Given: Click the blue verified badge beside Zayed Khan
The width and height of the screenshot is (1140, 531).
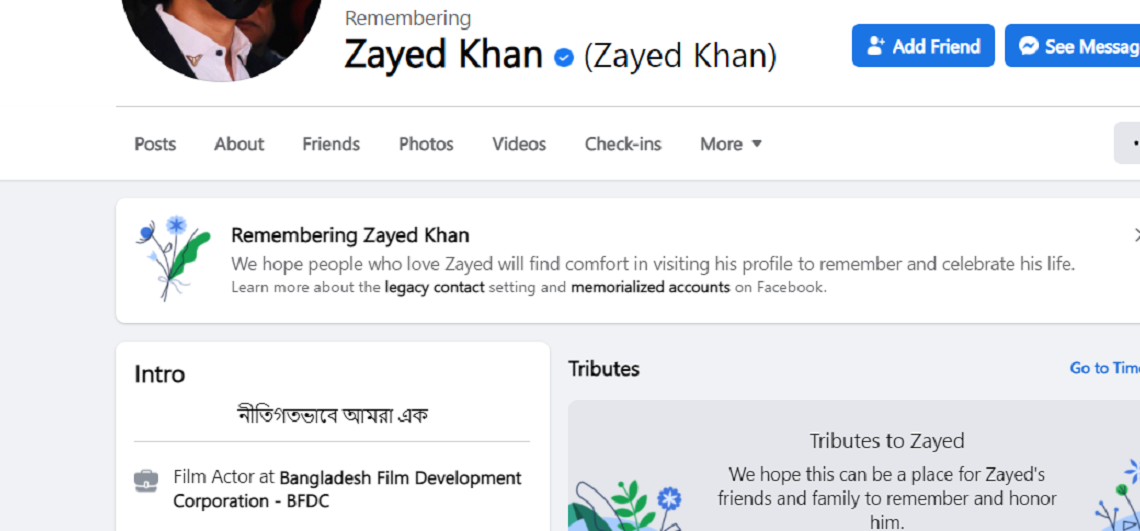Looking at the screenshot, I should point(563,57).
